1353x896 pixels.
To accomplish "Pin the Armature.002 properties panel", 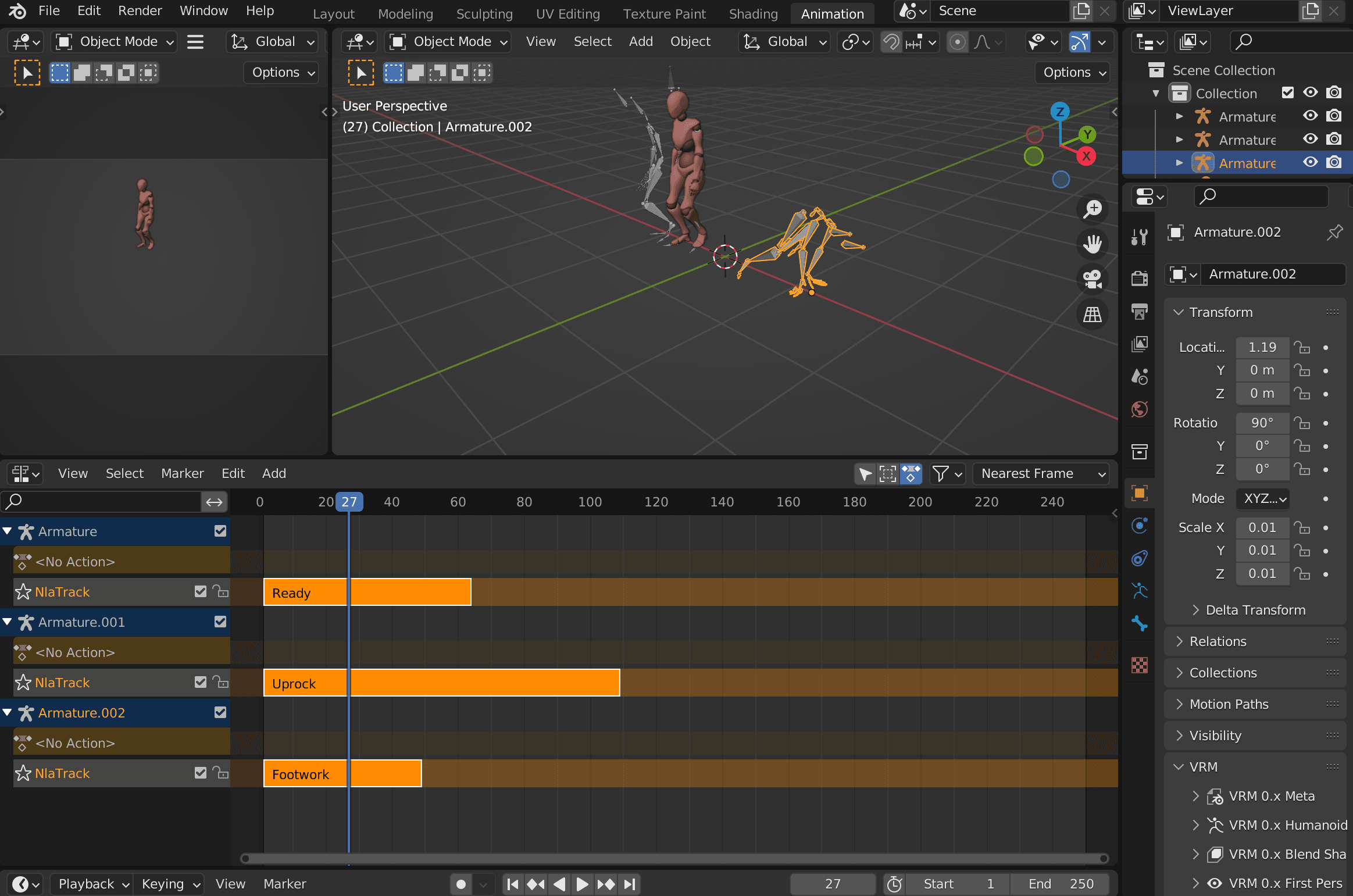I will [1335, 233].
